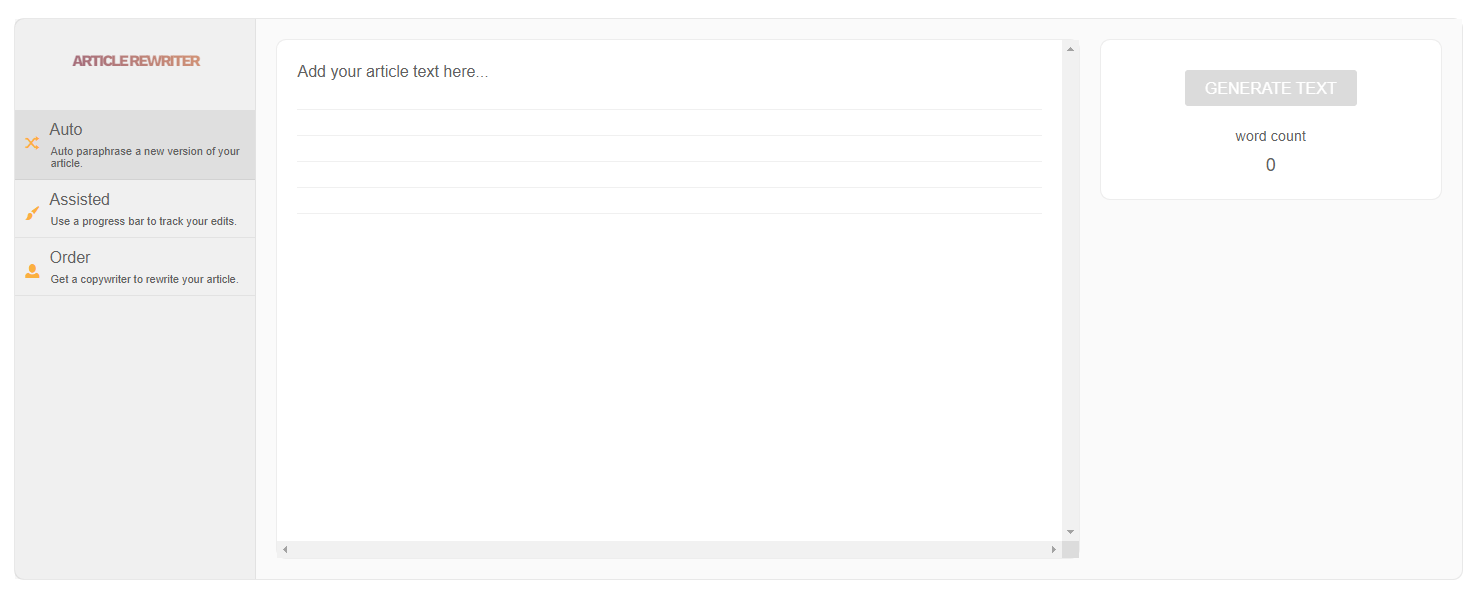Viewport: 1476px width, 598px height.
Task: Click the 'Add your article text here' placeholder
Action: 393,72
